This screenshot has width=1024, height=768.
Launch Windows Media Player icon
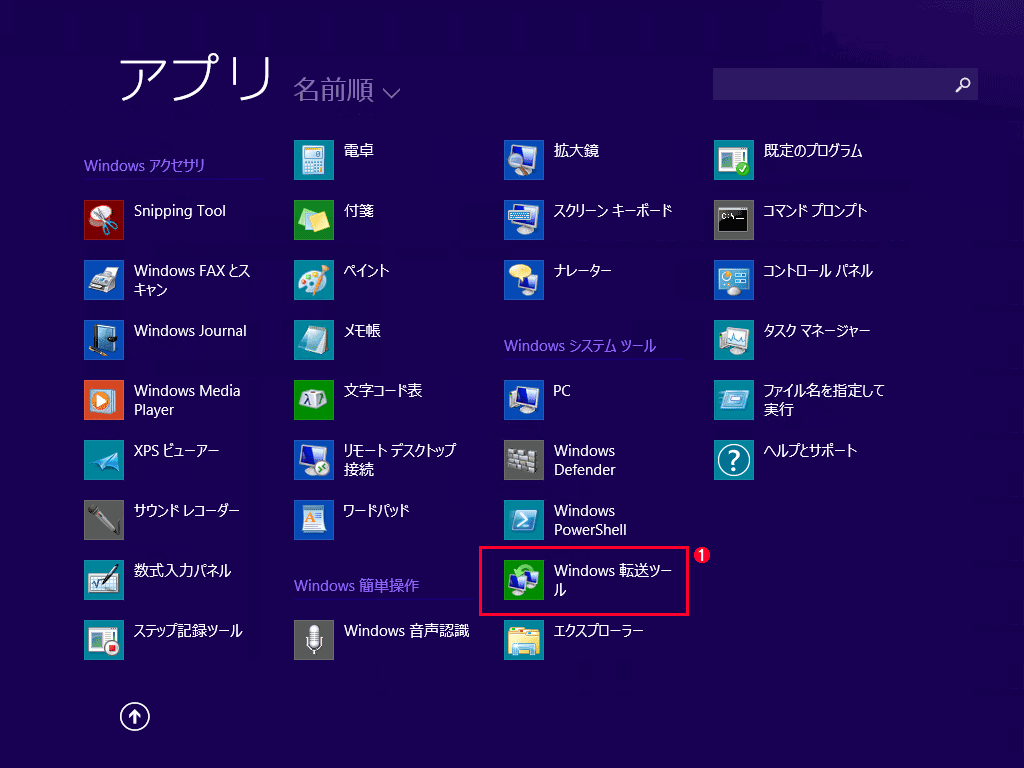pyautogui.click(x=104, y=400)
